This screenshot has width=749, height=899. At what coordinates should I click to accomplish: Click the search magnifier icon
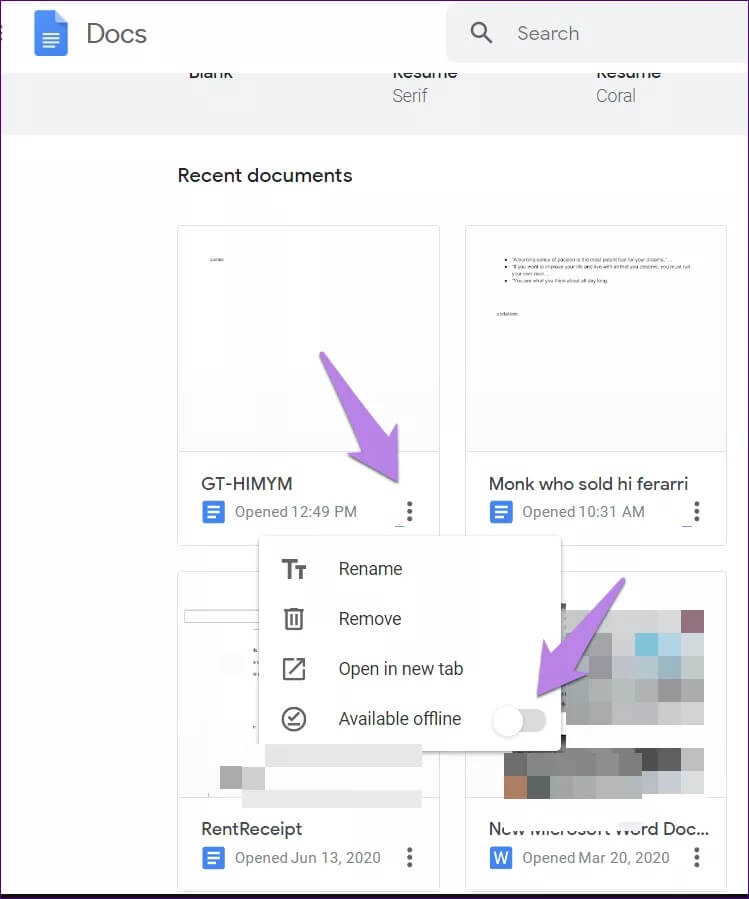[481, 33]
